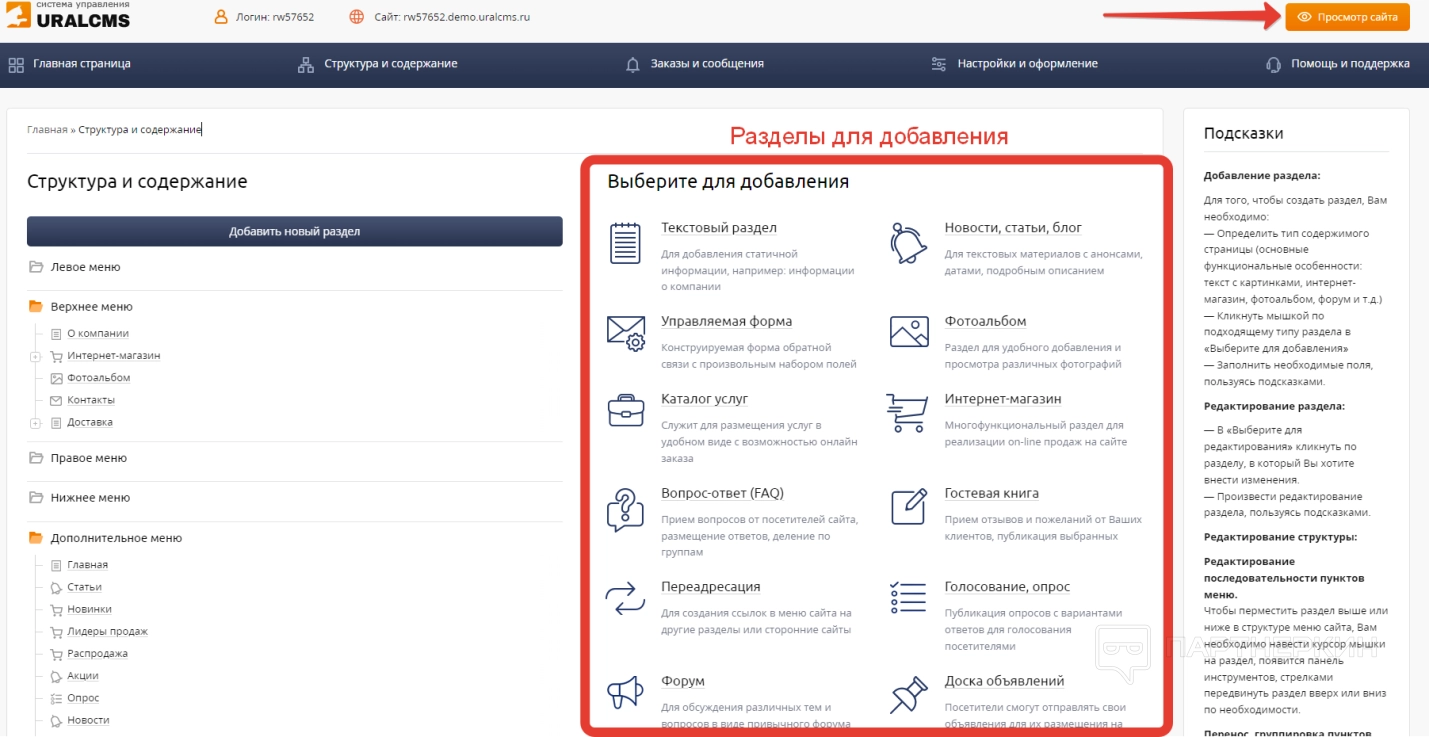Click the Просмотр сайта button

1347,17
